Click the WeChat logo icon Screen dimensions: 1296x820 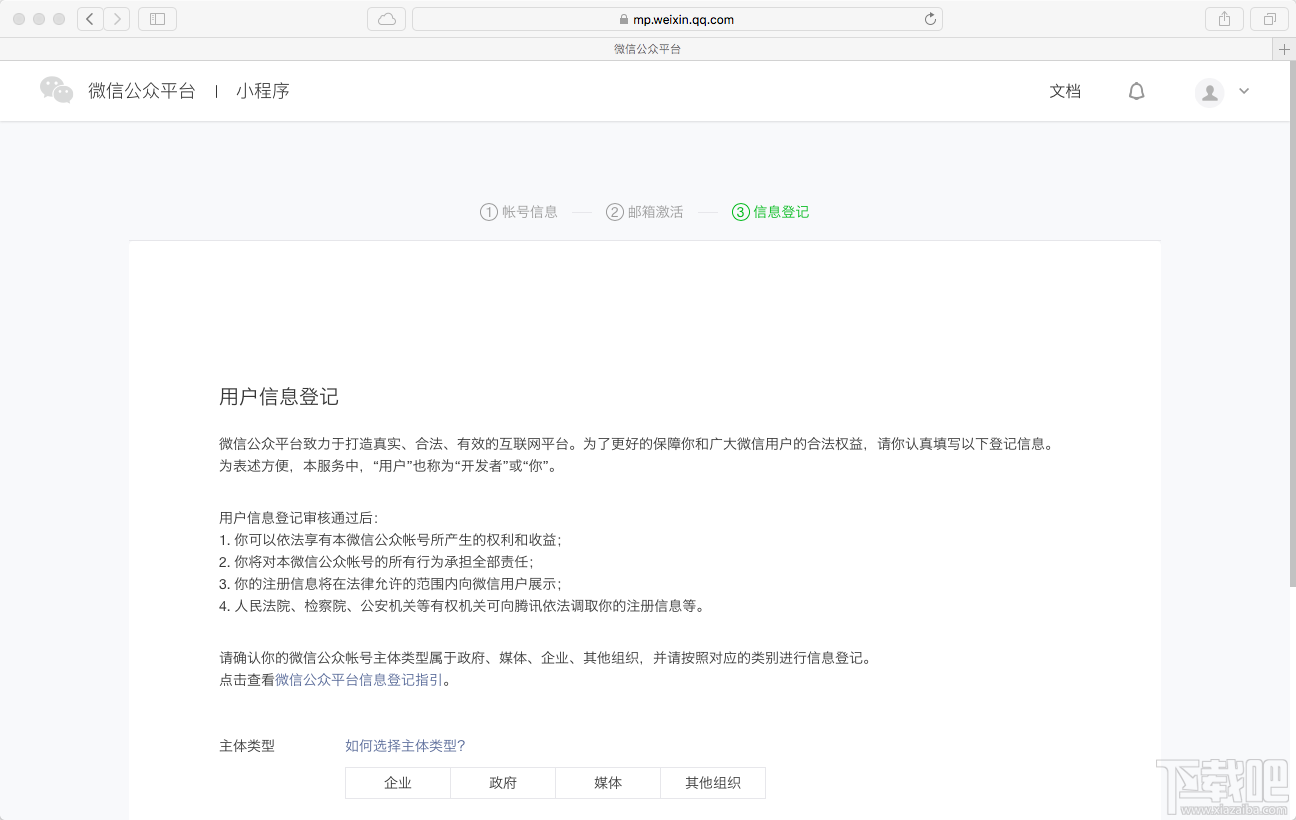56,90
